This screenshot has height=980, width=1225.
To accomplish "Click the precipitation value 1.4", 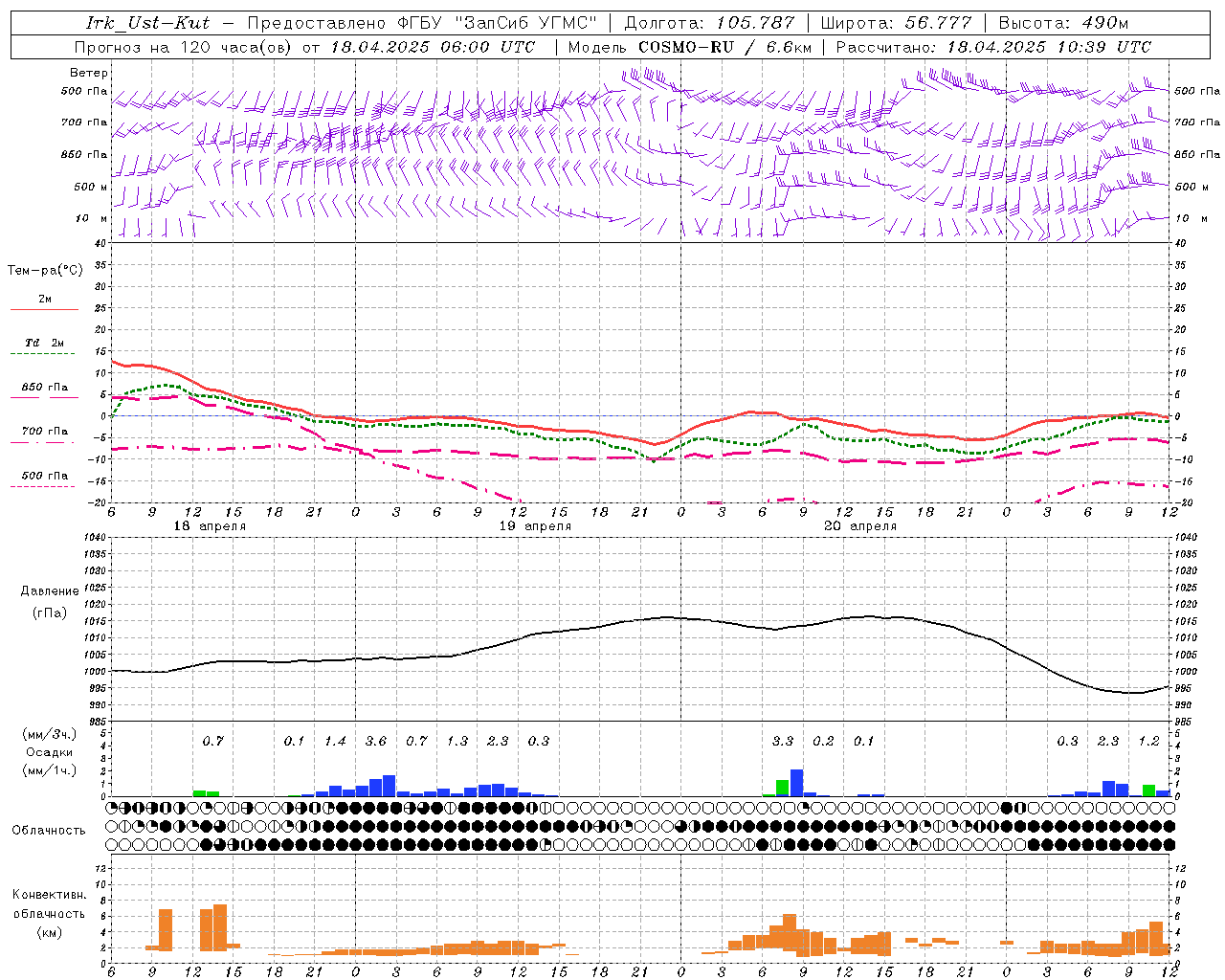I will (335, 741).
